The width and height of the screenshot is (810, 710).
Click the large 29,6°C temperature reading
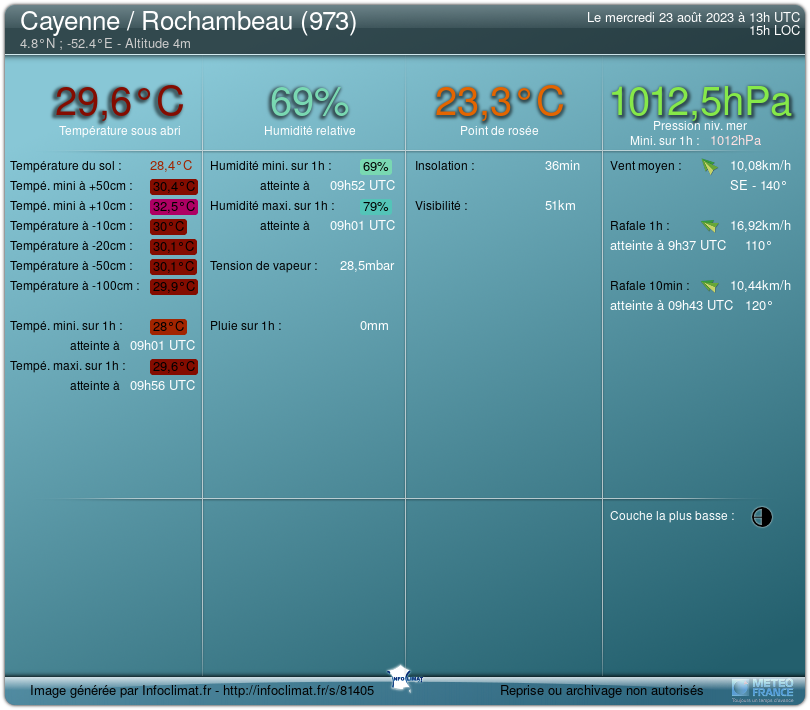[118, 102]
